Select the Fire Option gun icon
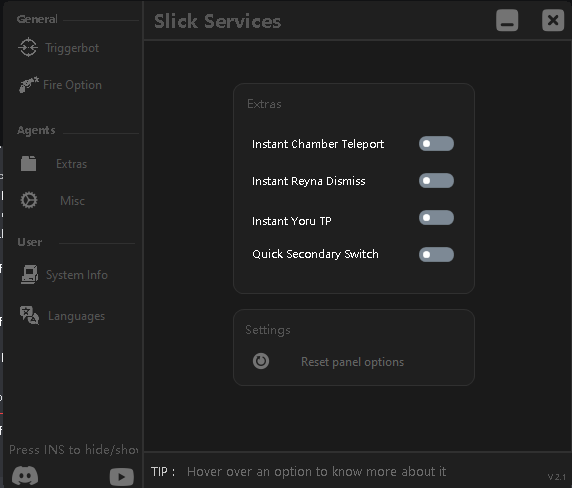Viewport: 572px width, 488px height. point(28,85)
